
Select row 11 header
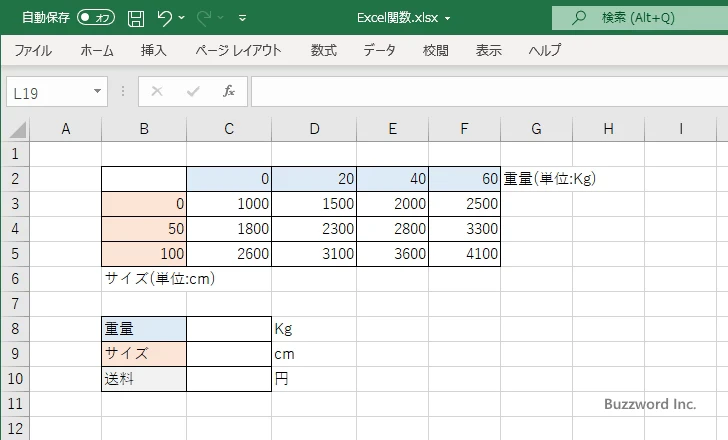click(x=15, y=404)
